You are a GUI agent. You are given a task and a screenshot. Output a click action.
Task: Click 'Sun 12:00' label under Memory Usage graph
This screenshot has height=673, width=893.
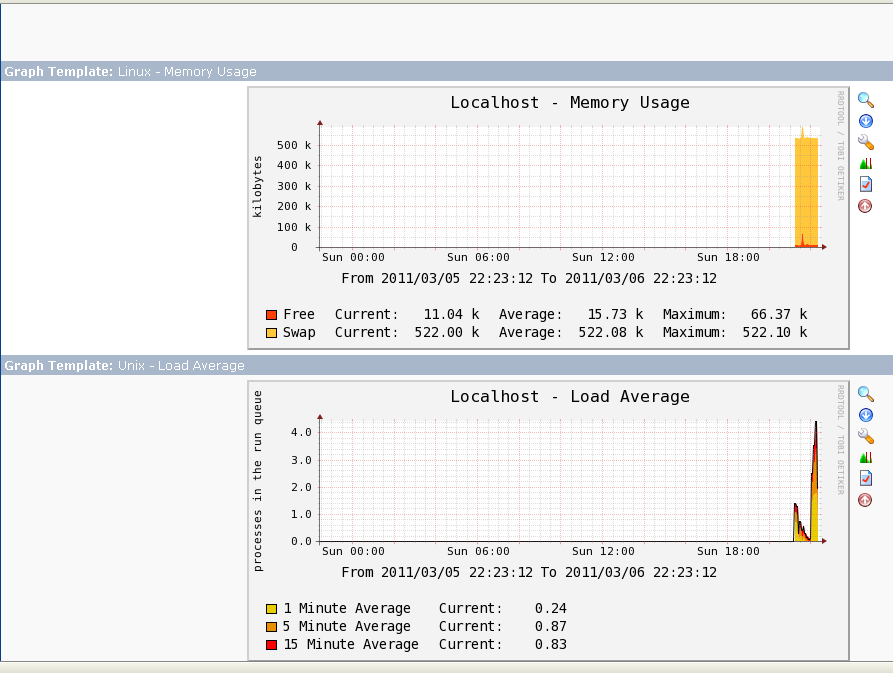coord(603,257)
